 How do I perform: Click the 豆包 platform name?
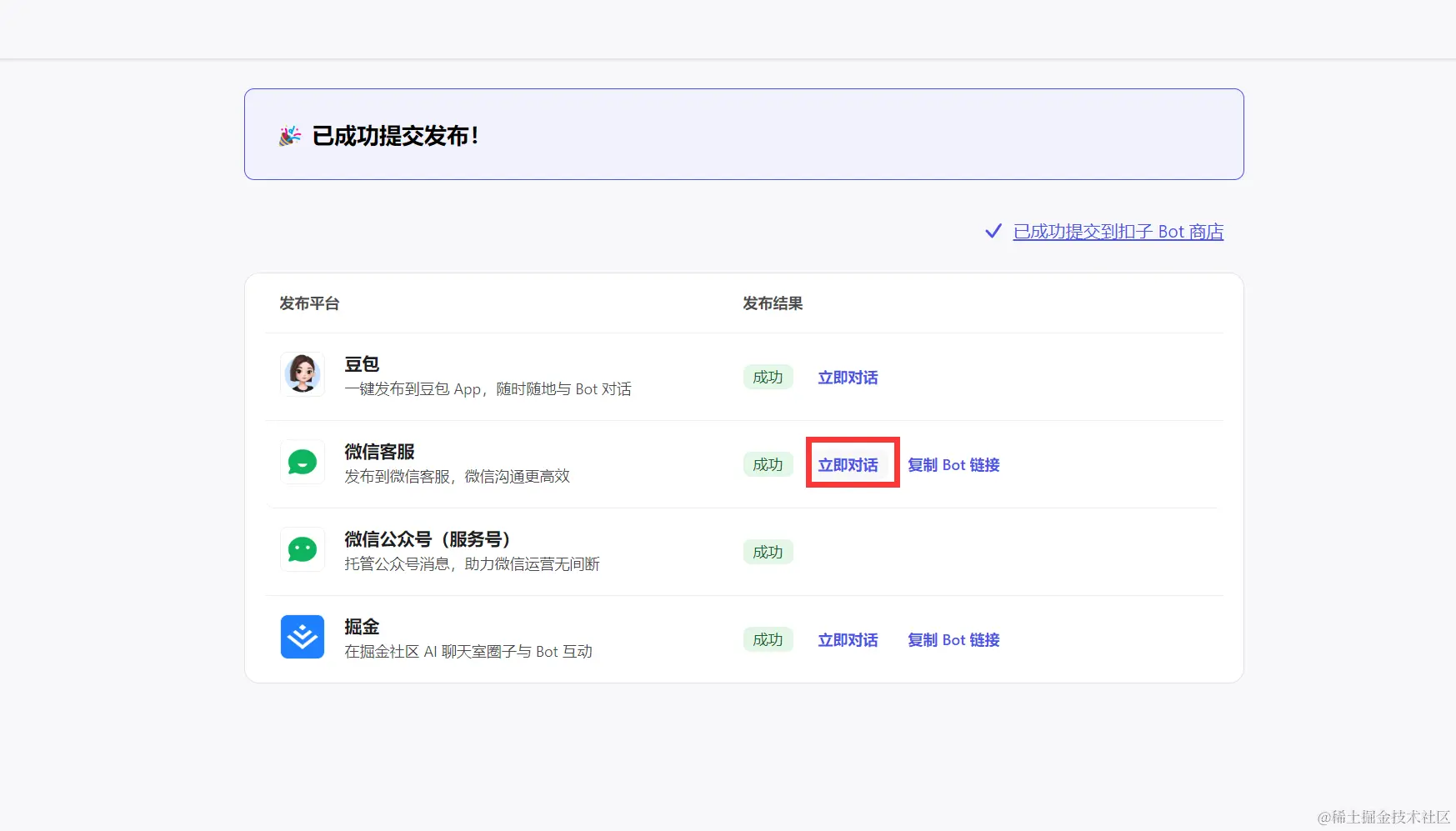(x=362, y=364)
